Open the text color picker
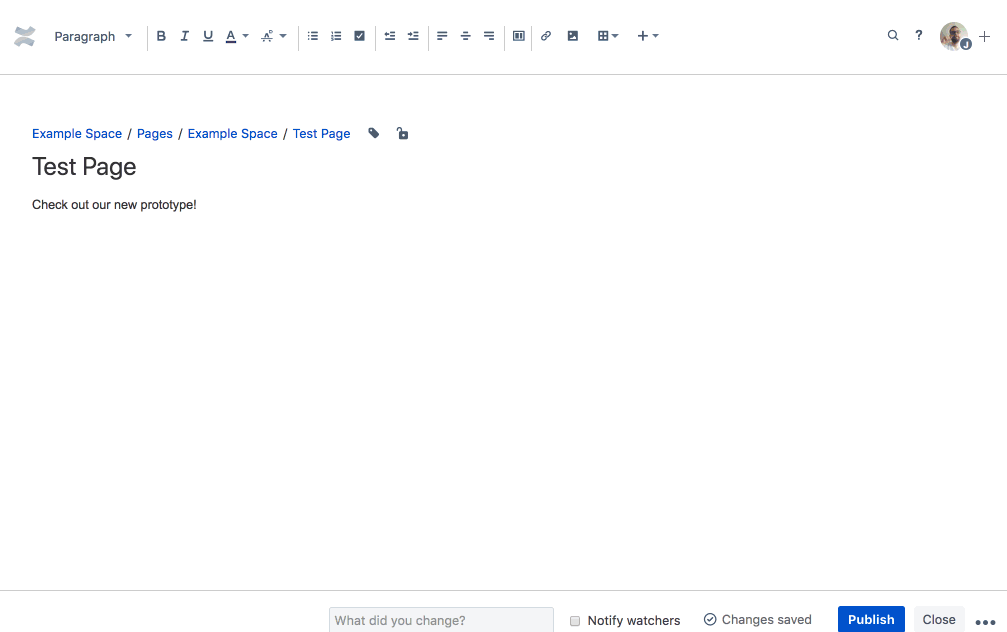The width and height of the screenshot is (1007, 632). point(233,36)
